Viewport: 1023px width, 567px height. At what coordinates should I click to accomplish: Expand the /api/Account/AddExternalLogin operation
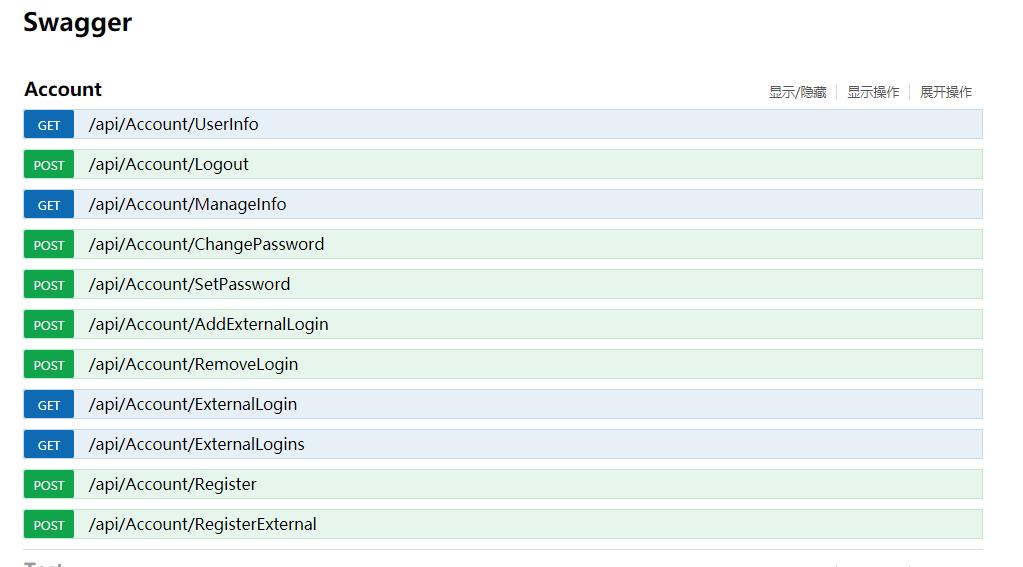208,324
